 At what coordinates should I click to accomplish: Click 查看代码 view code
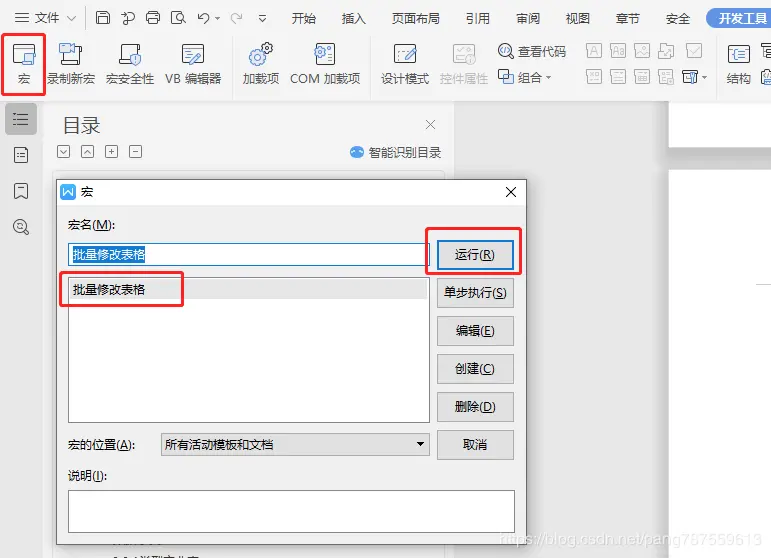[532, 51]
